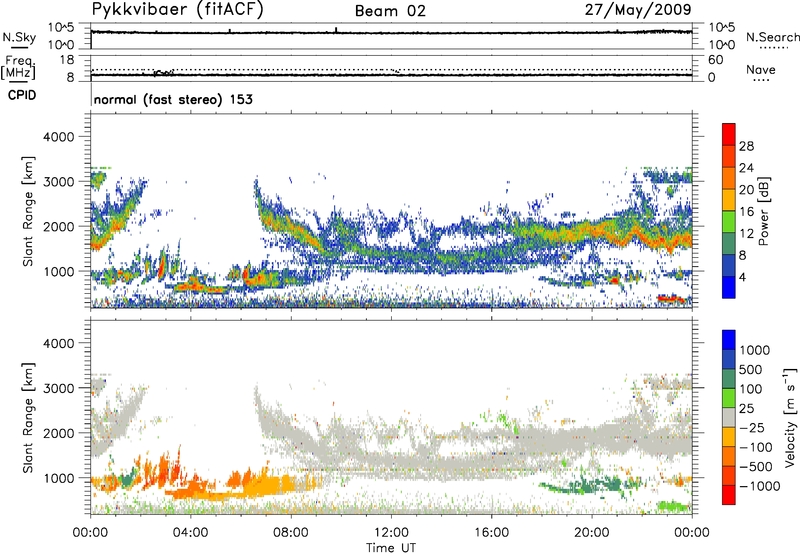The image size is (800, 554).
Task: Click the 4 tick on power colorbar
Action: (x=743, y=277)
